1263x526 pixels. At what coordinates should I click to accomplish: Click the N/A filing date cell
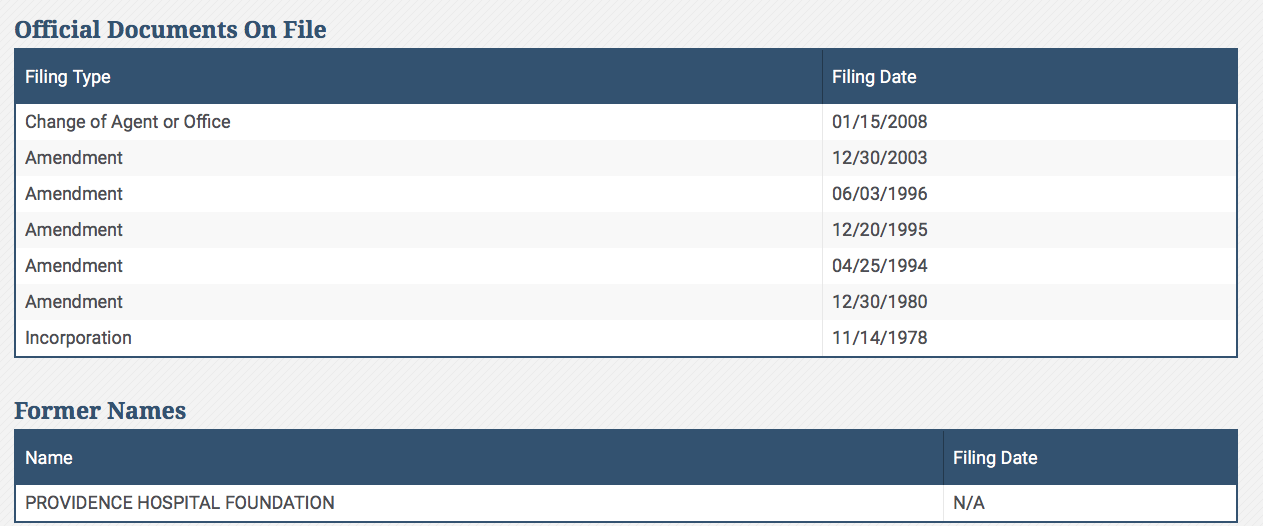(x=969, y=503)
